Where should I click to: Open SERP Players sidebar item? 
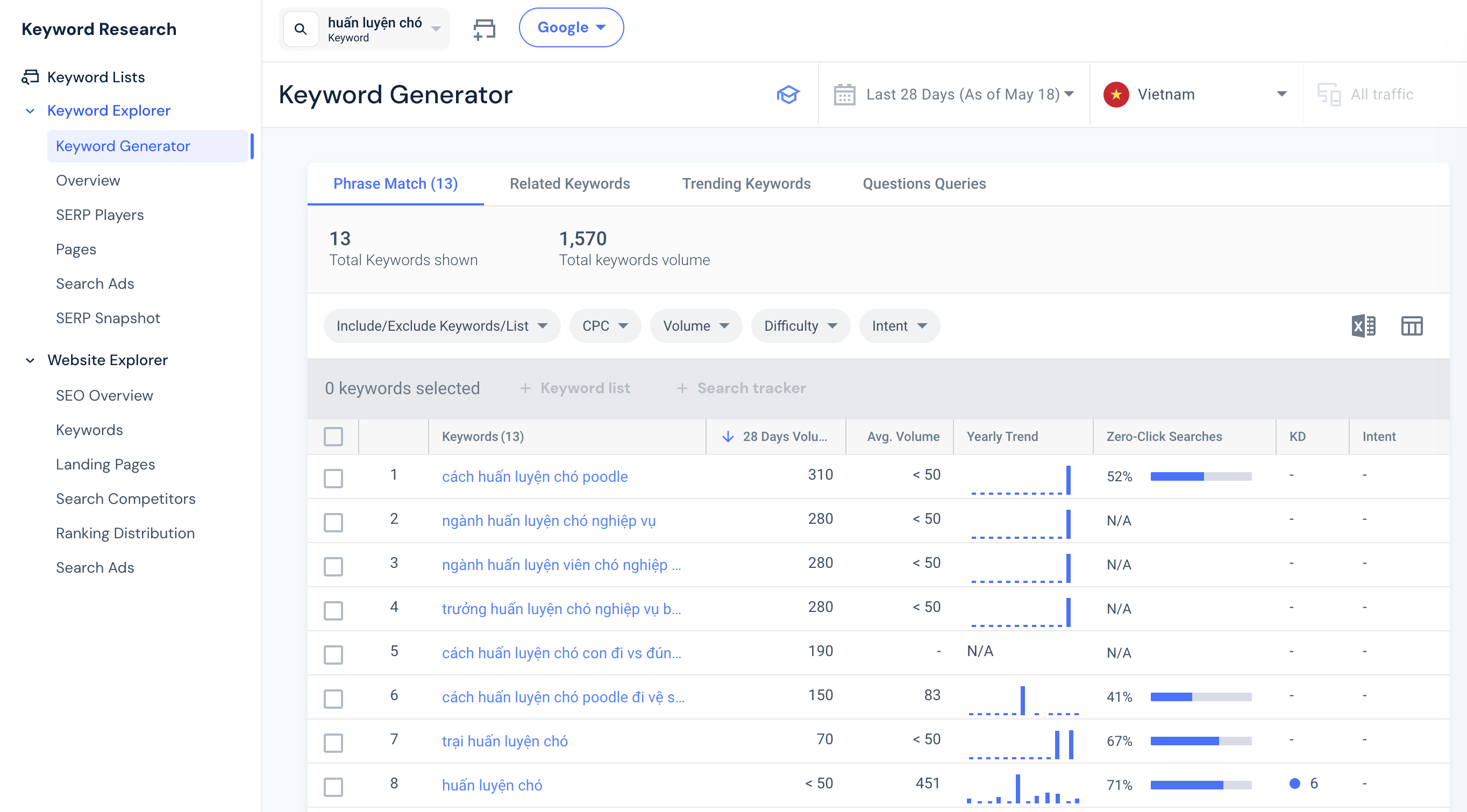[99, 215]
